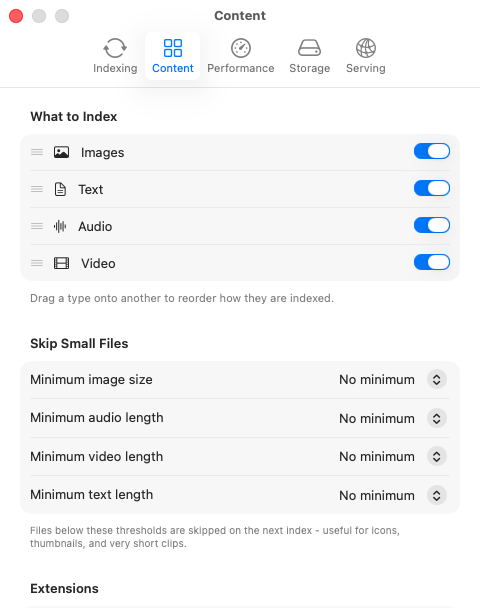Click the 'Extensions' heading
Image resolution: width=480 pixels, height=608 pixels.
(x=64, y=589)
